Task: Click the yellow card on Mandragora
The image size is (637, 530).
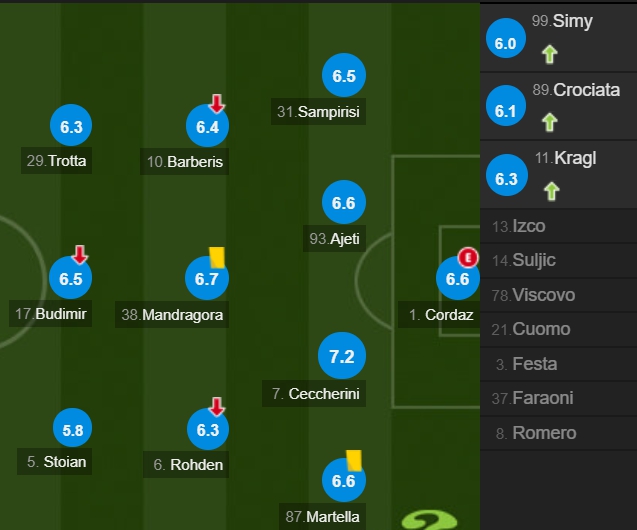Action: click(217, 257)
